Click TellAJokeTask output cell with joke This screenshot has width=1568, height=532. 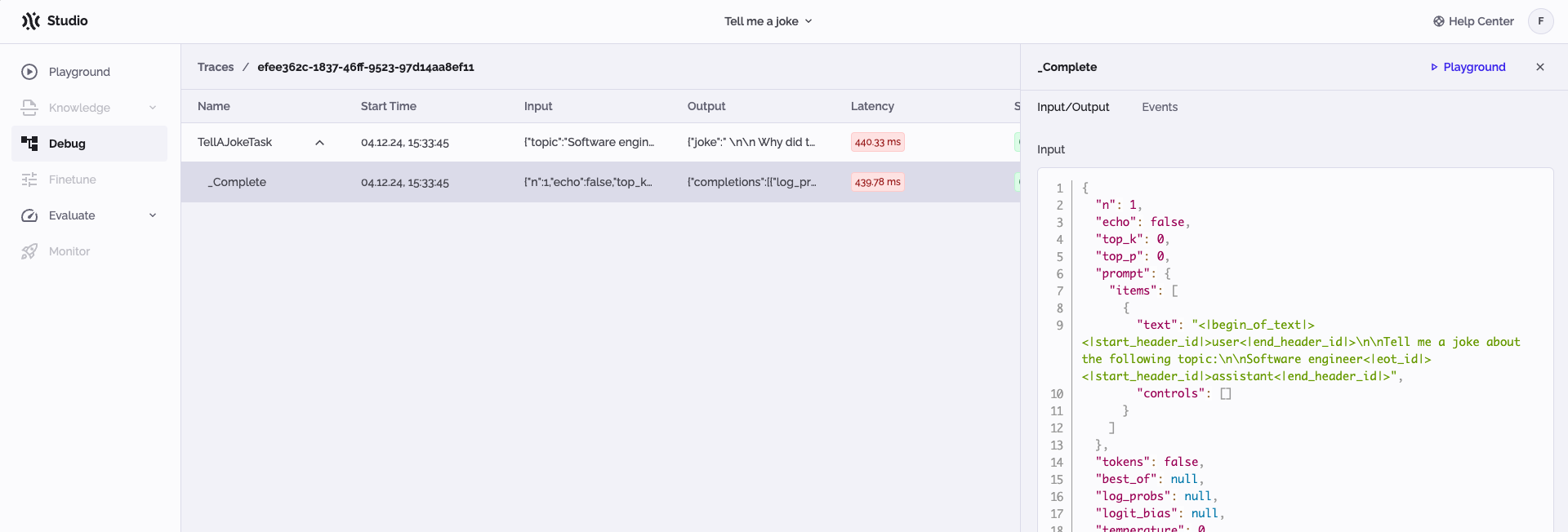[x=751, y=142]
